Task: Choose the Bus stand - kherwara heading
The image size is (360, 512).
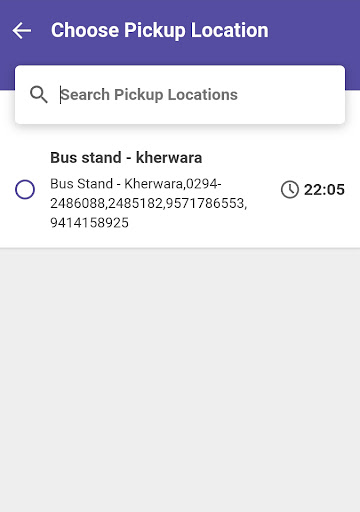Action: pos(126,157)
